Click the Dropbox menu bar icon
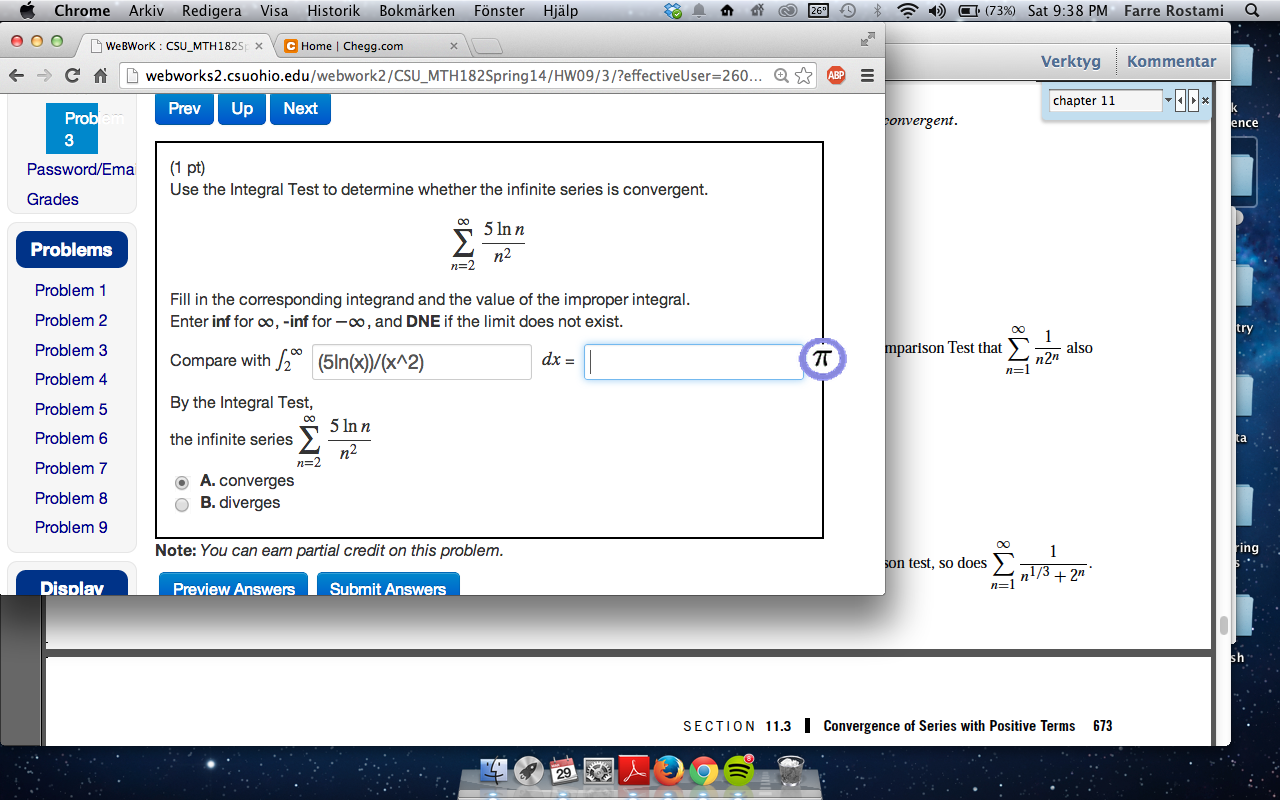Image resolution: width=1280 pixels, height=800 pixels. tap(672, 11)
